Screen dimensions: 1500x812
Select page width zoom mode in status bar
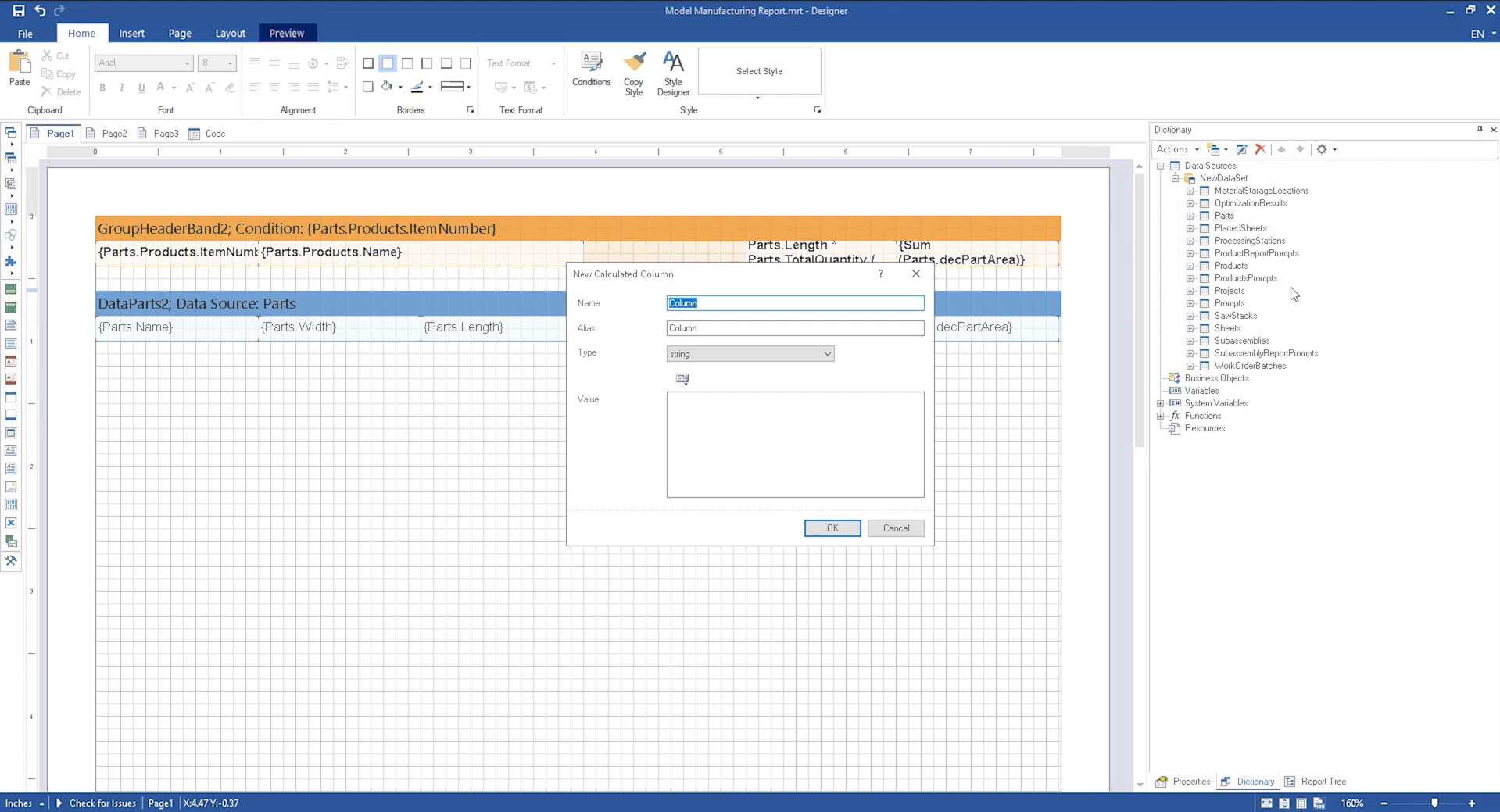click(x=1266, y=803)
